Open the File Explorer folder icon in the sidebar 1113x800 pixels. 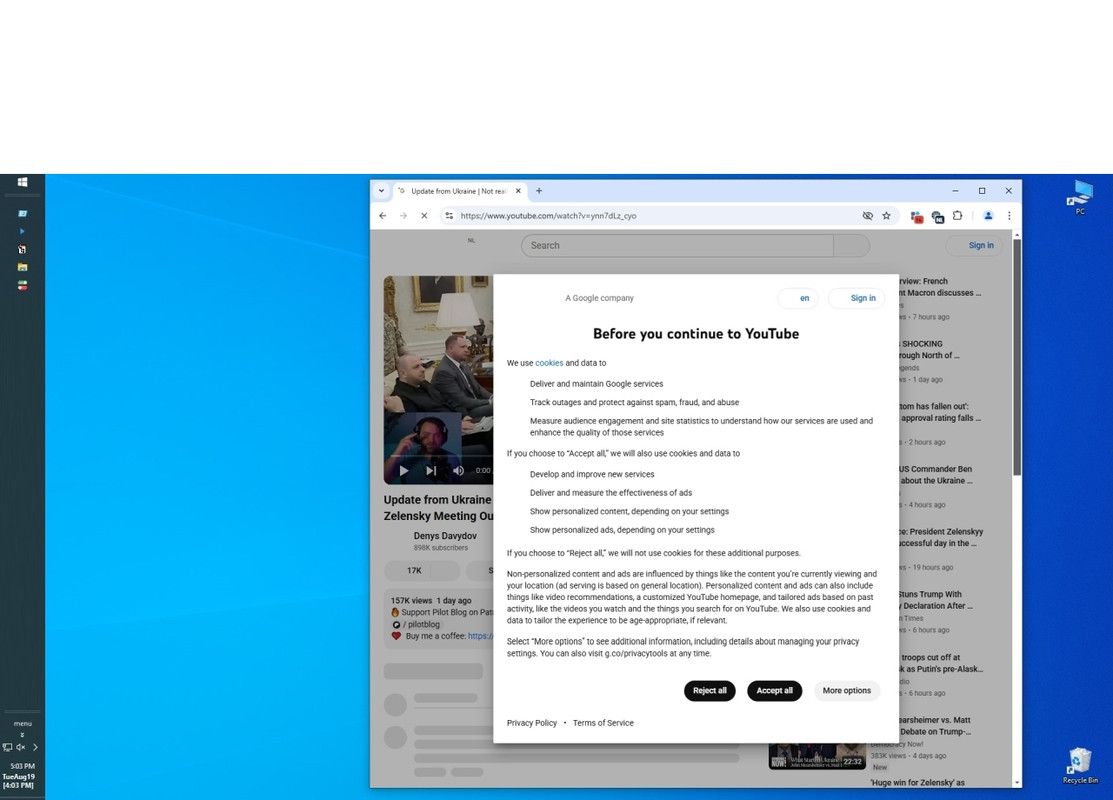click(x=22, y=267)
